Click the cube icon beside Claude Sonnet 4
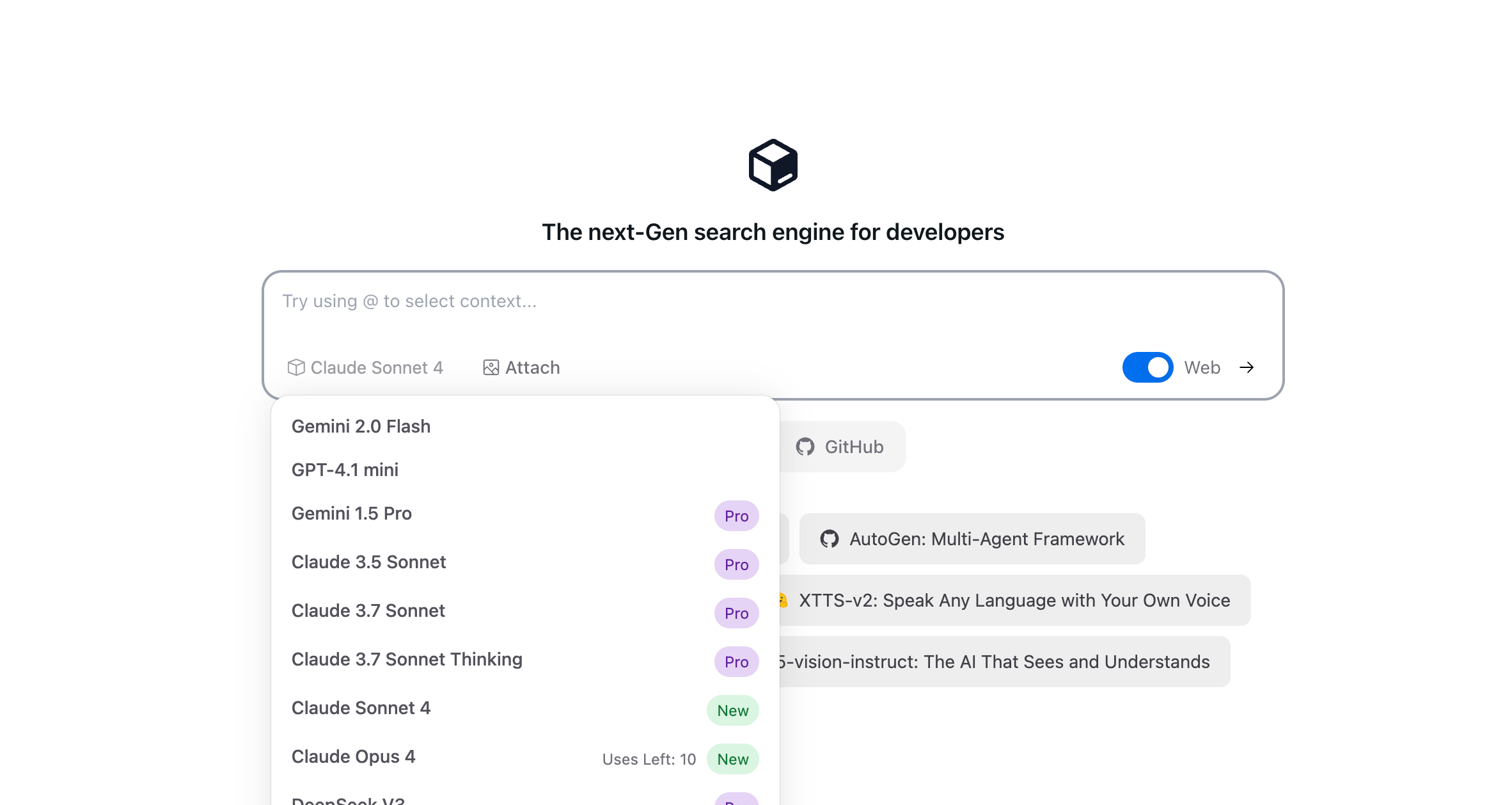Viewport: 1512px width, 805px height. pos(295,367)
